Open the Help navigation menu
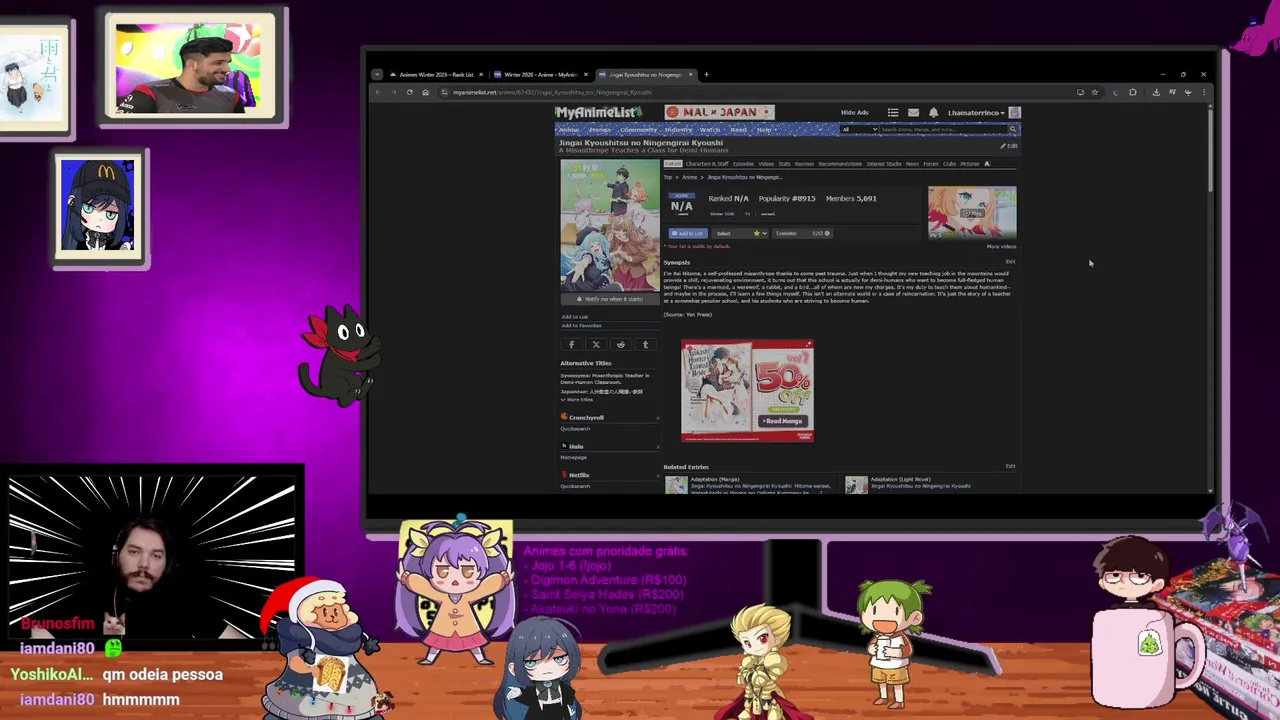The height and width of the screenshot is (720, 1280). coord(765,130)
